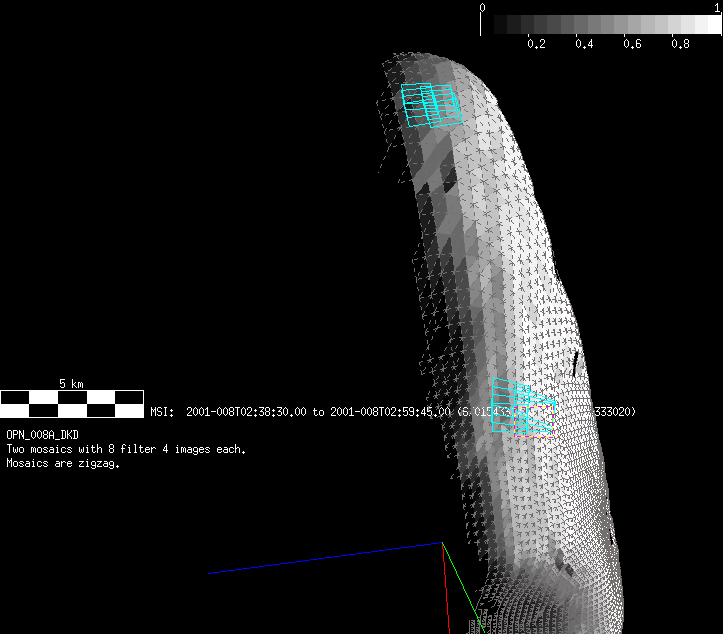Click the 1 label at the color bar end
The width and height of the screenshot is (723, 634).
coord(718,7)
